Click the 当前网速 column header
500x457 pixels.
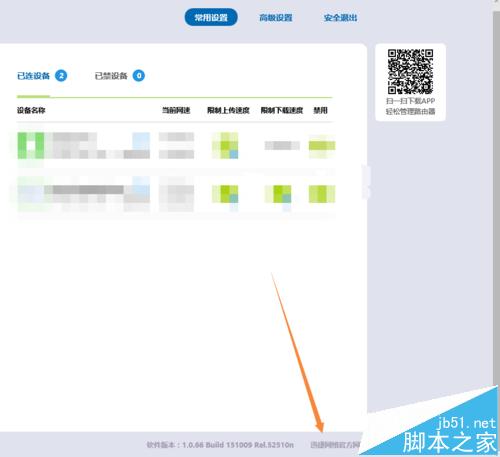[176, 110]
